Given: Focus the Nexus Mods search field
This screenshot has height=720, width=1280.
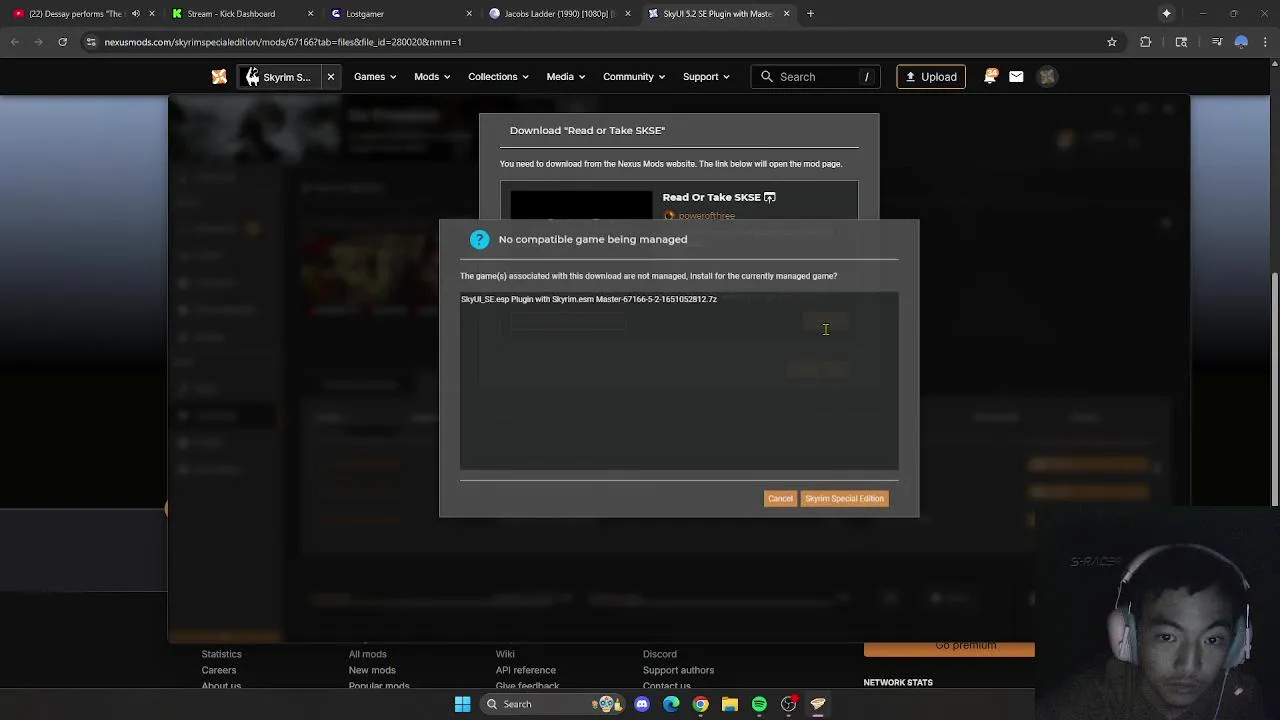Looking at the screenshot, I should 817,77.
